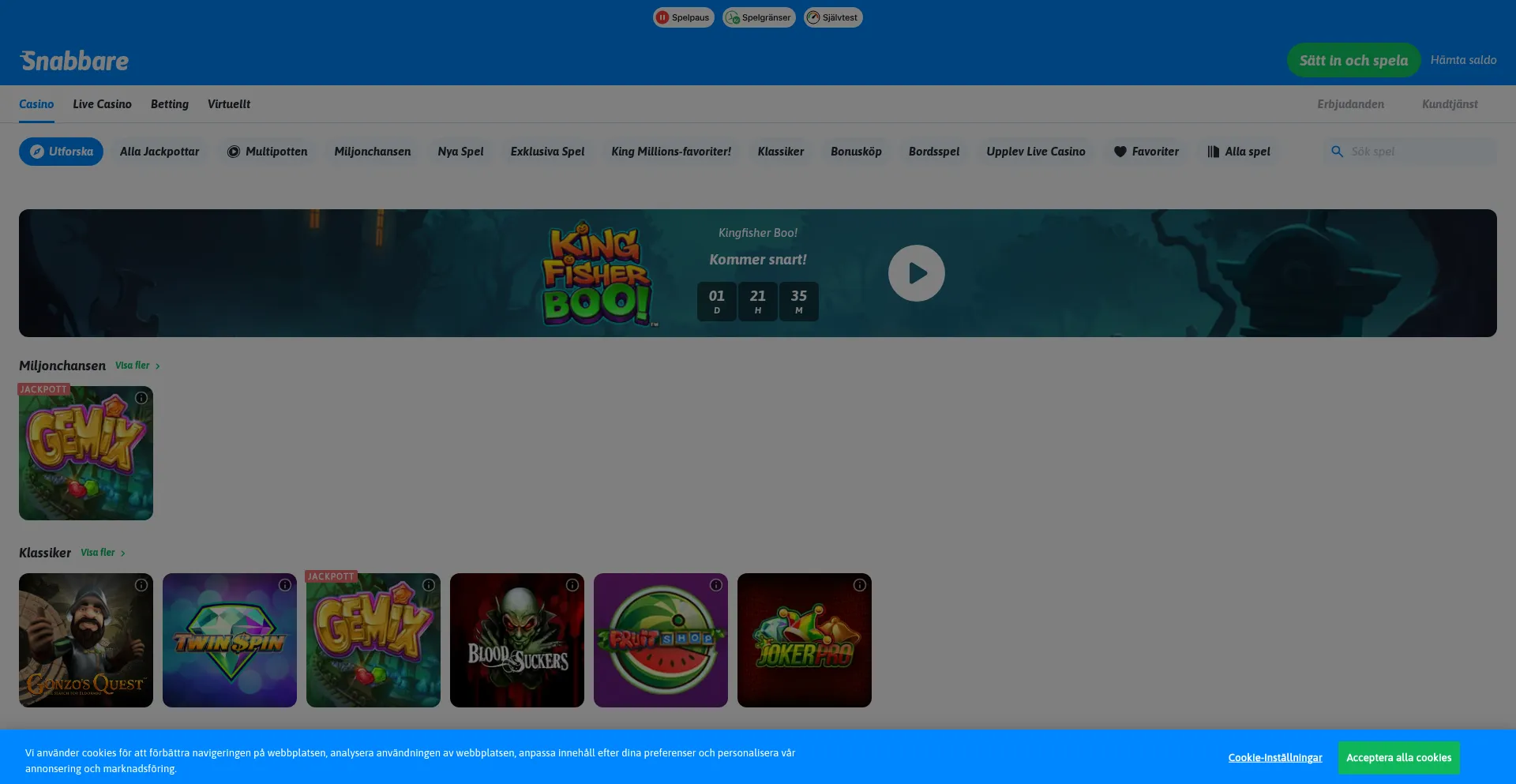This screenshot has width=1516, height=784.
Task: Switch to the Betting tab
Action: (170, 104)
